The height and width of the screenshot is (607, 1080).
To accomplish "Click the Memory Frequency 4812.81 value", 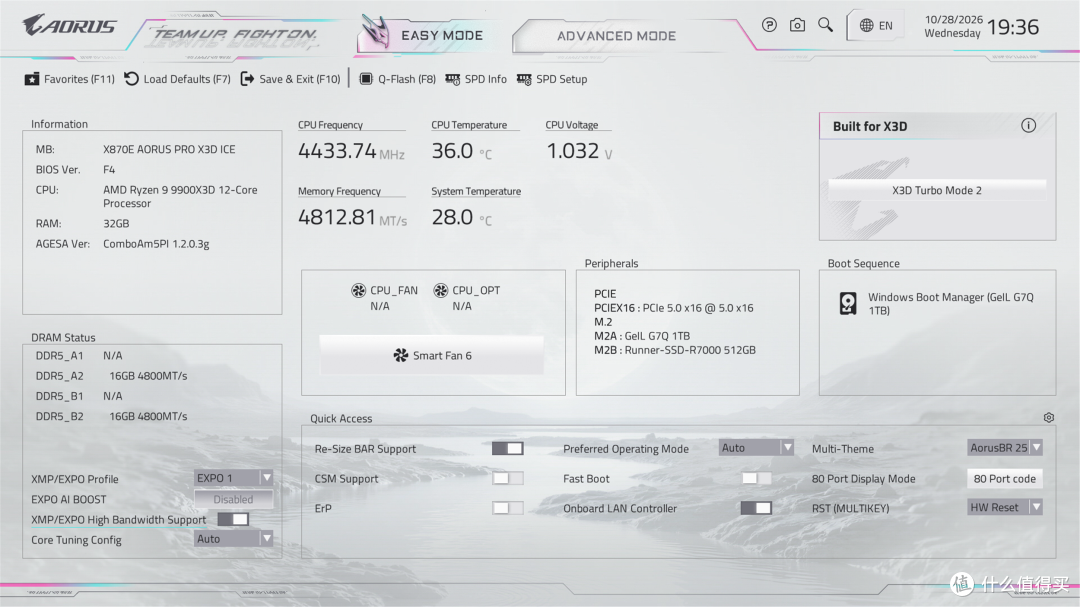I will click(337, 217).
